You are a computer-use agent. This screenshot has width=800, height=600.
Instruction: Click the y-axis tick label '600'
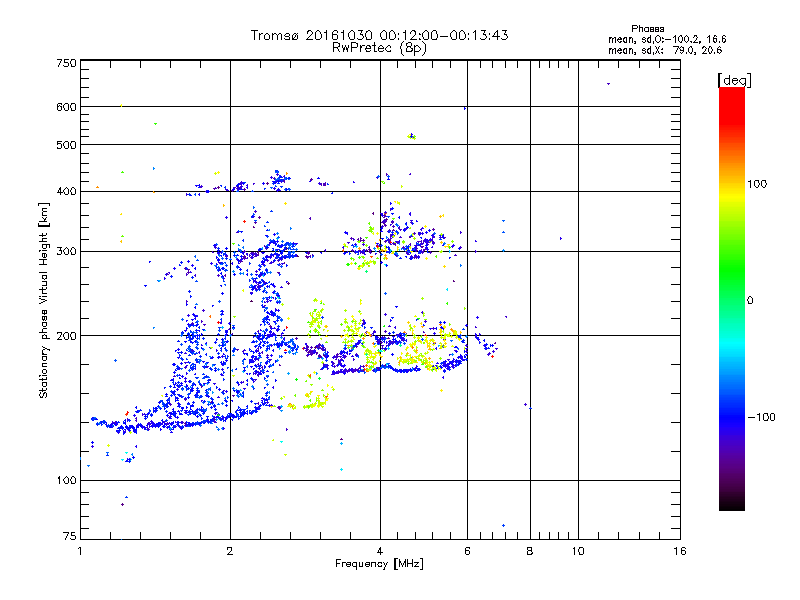(x=66, y=107)
